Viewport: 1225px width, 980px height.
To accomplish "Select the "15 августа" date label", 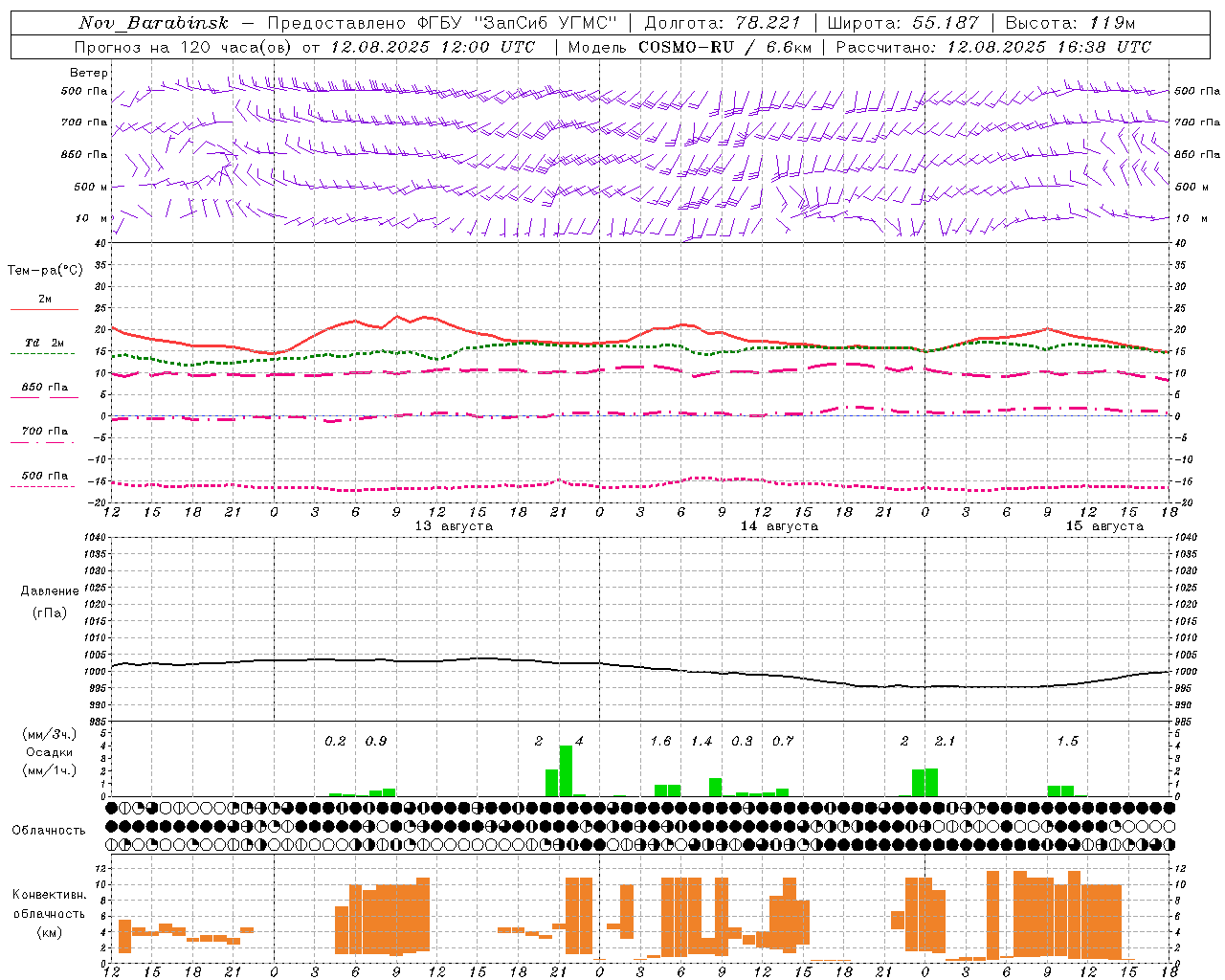I will 1104,526.
